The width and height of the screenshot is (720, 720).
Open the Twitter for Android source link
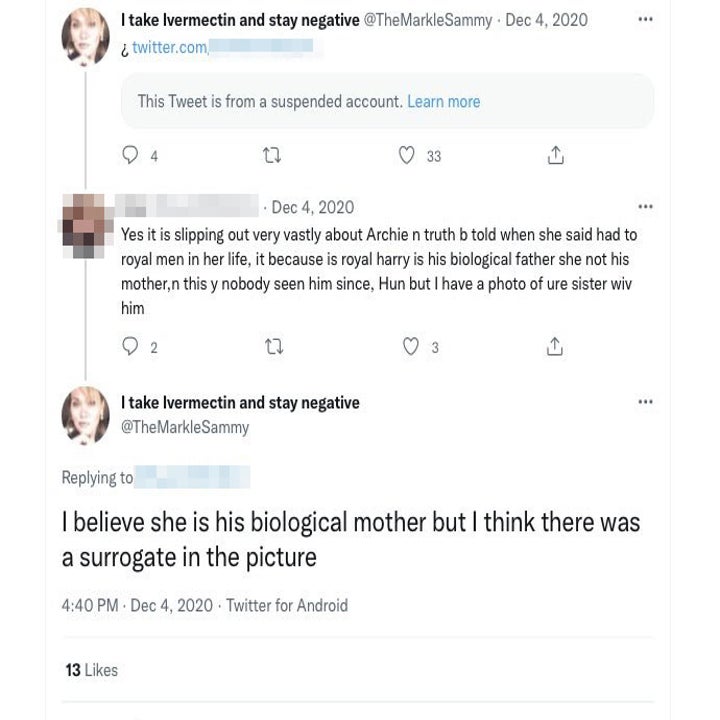coord(287,605)
